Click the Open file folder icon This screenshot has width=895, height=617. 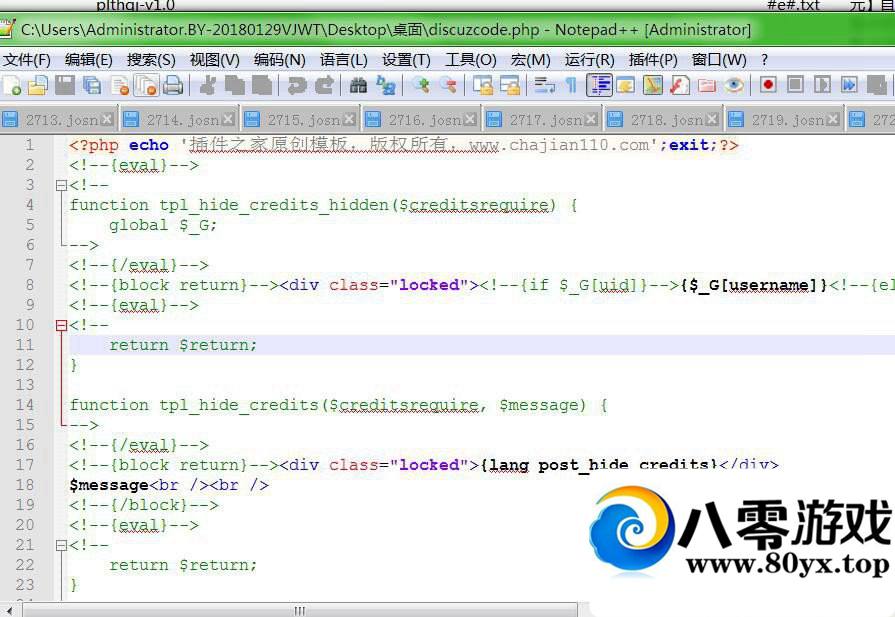pos(38,86)
